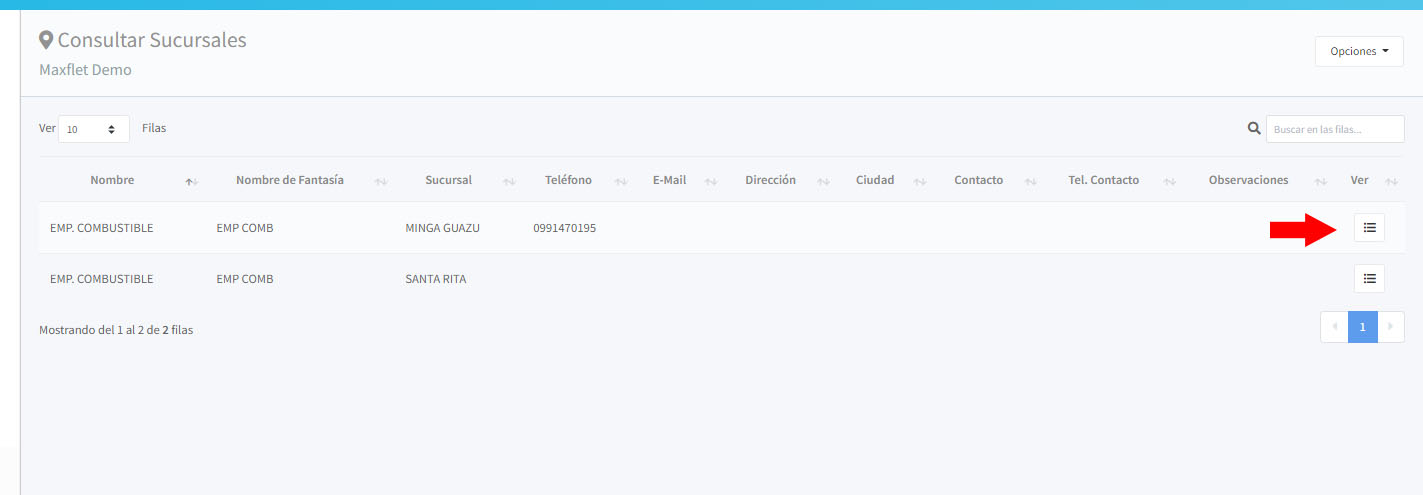This screenshot has height=495, width=1423.
Task: Sort by Observaciones column arrows
Action: (x=1321, y=181)
